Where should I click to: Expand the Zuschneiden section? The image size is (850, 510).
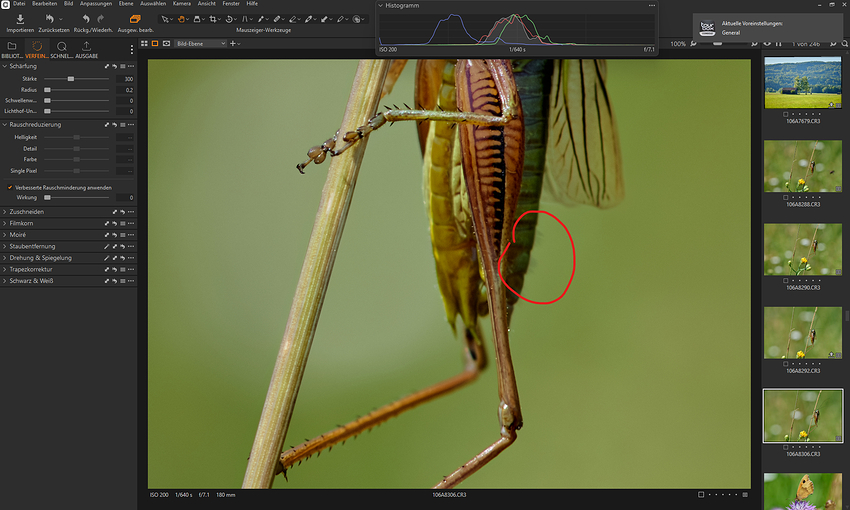pos(5,212)
